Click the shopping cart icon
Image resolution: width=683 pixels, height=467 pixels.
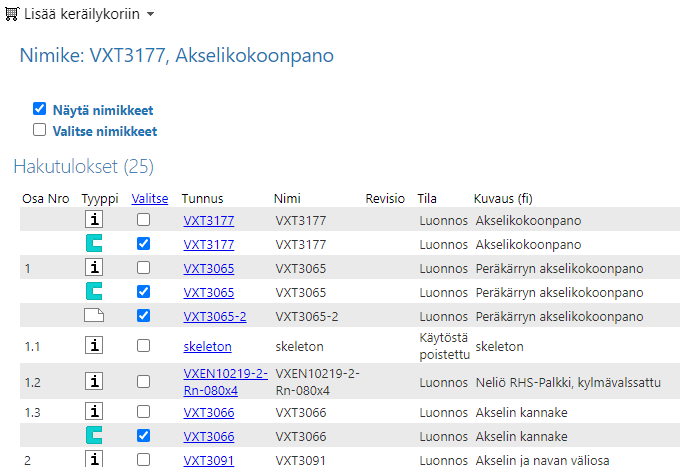tap(12, 15)
